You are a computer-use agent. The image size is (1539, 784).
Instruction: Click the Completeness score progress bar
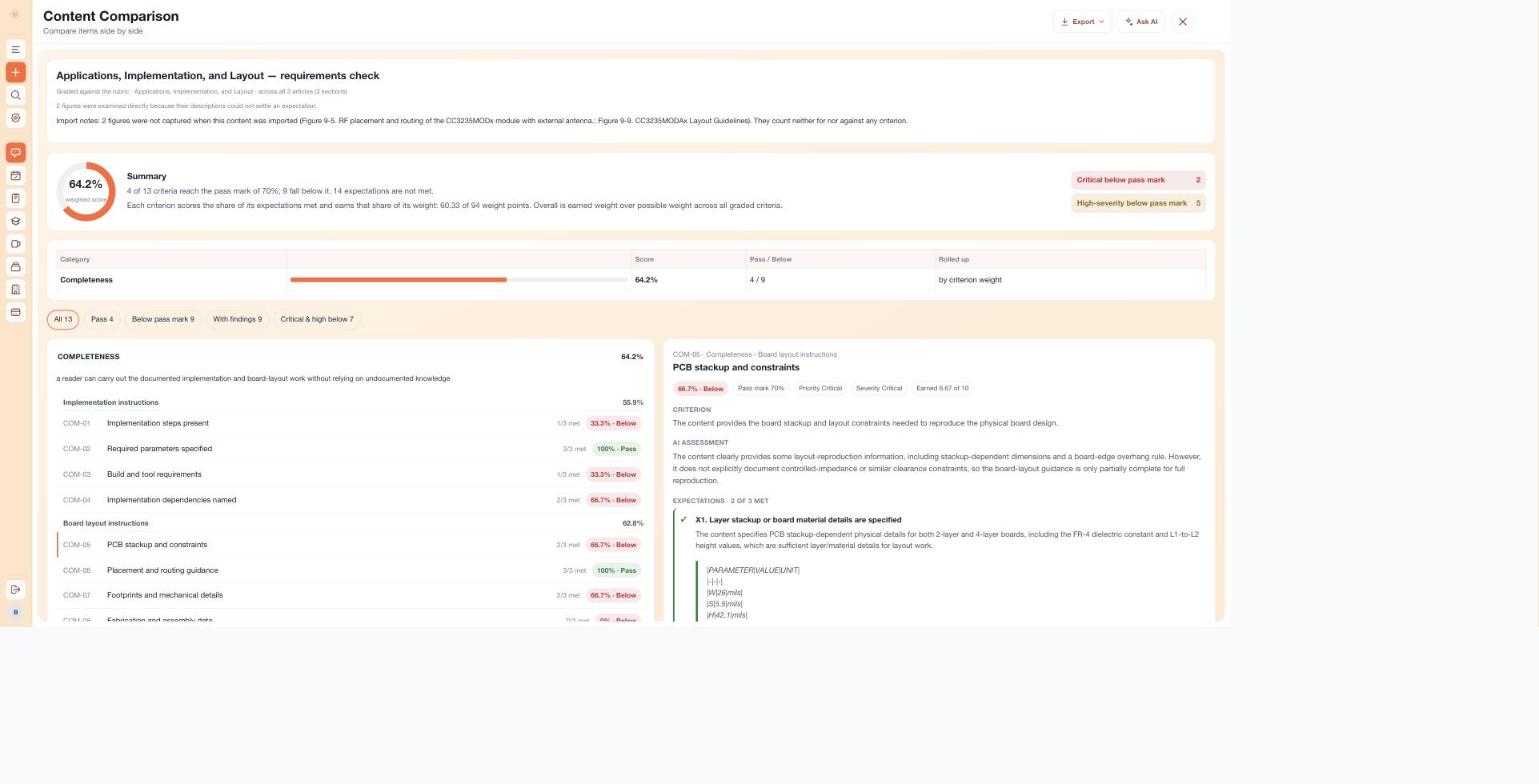click(x=459, y=280)
